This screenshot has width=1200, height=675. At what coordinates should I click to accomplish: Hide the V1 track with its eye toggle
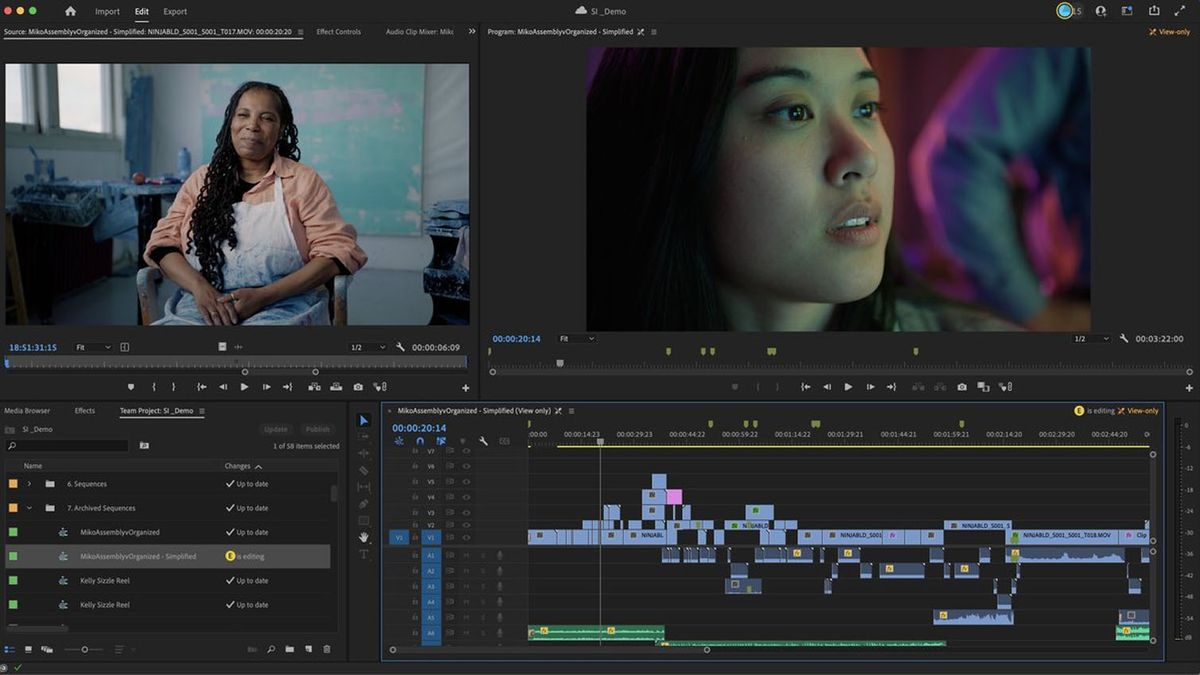coord(466,537)
